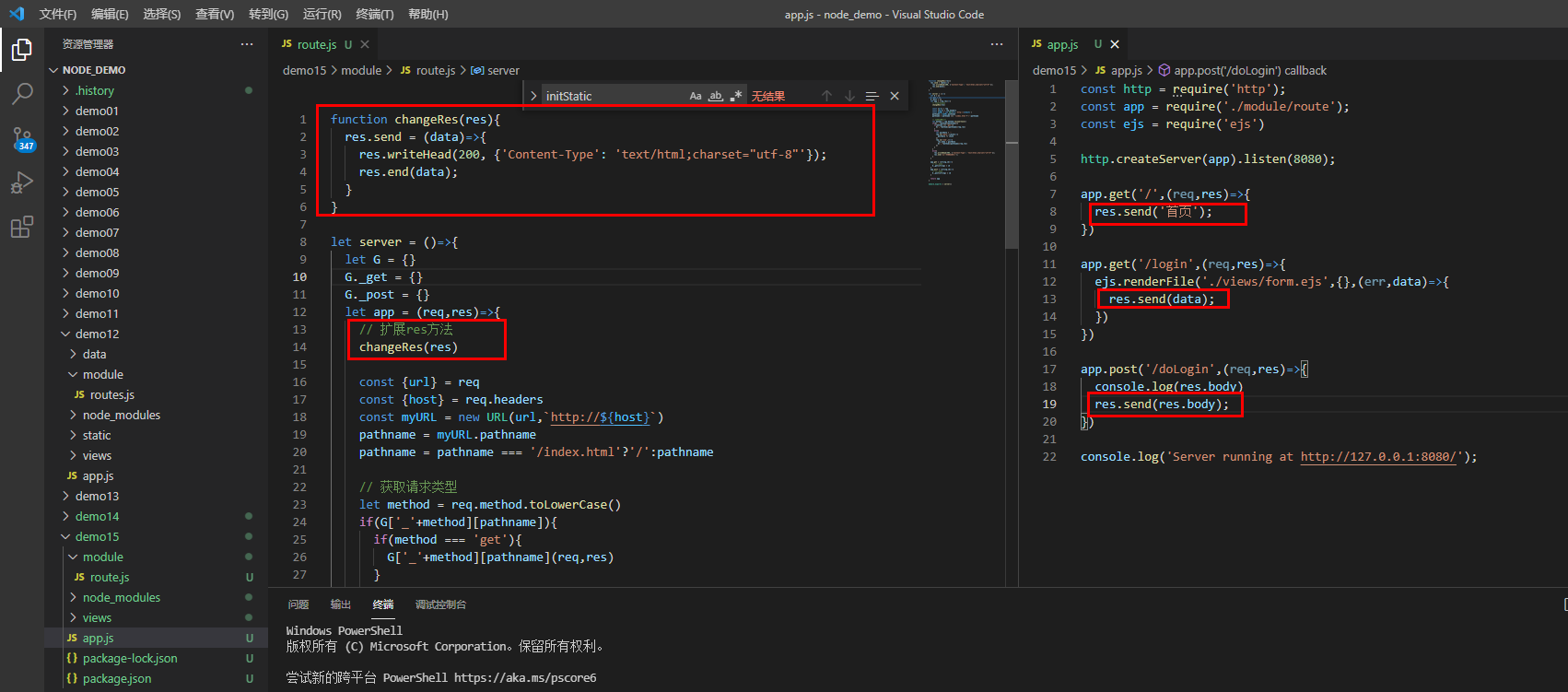The image size is (1568, 692).
Task: Click app.post('/doLogin') callback breadcrumb
Action: coord(1243,70)
